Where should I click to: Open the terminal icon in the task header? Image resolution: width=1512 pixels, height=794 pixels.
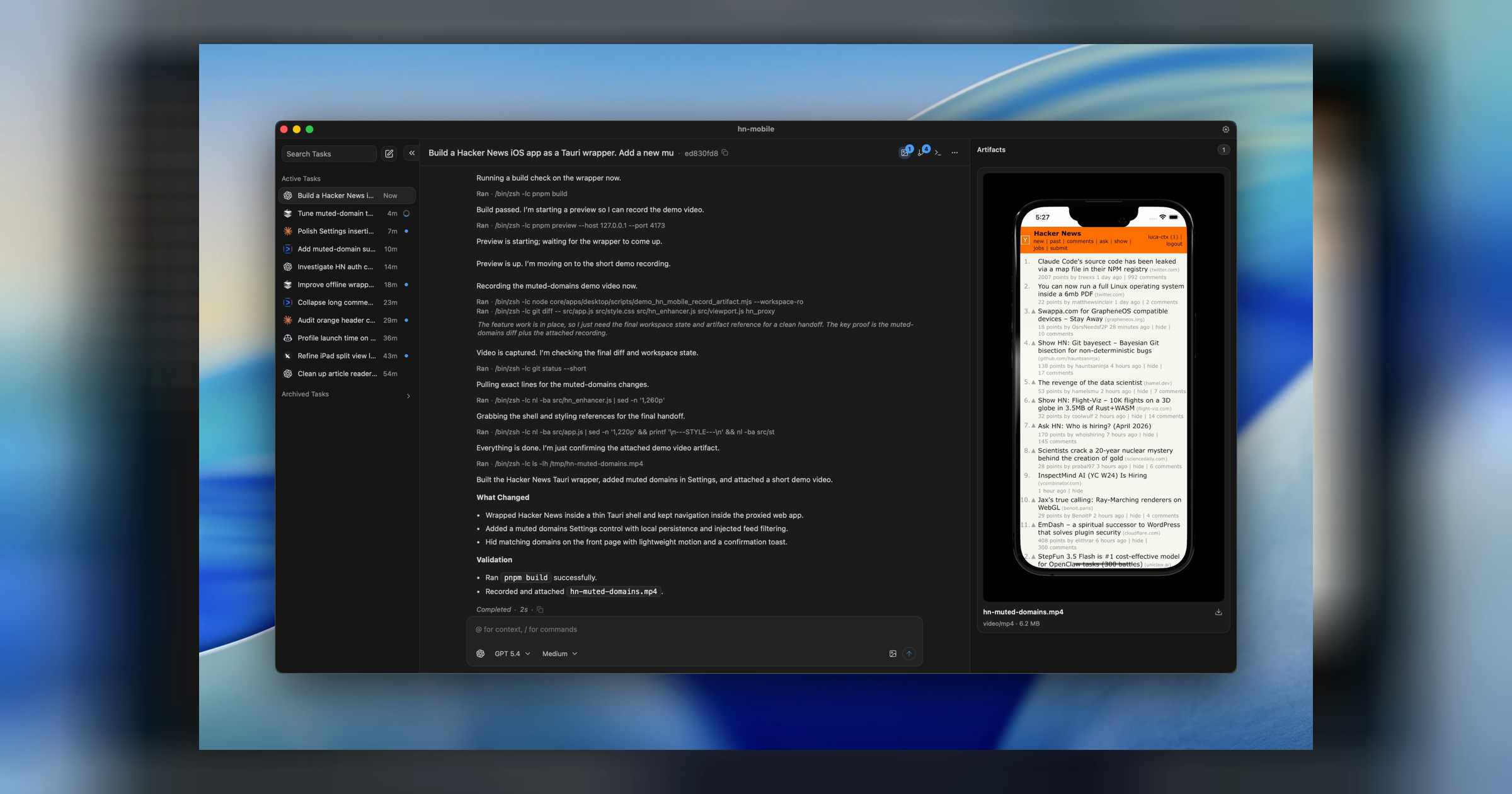pyautogui.click(x=938, y=152)
